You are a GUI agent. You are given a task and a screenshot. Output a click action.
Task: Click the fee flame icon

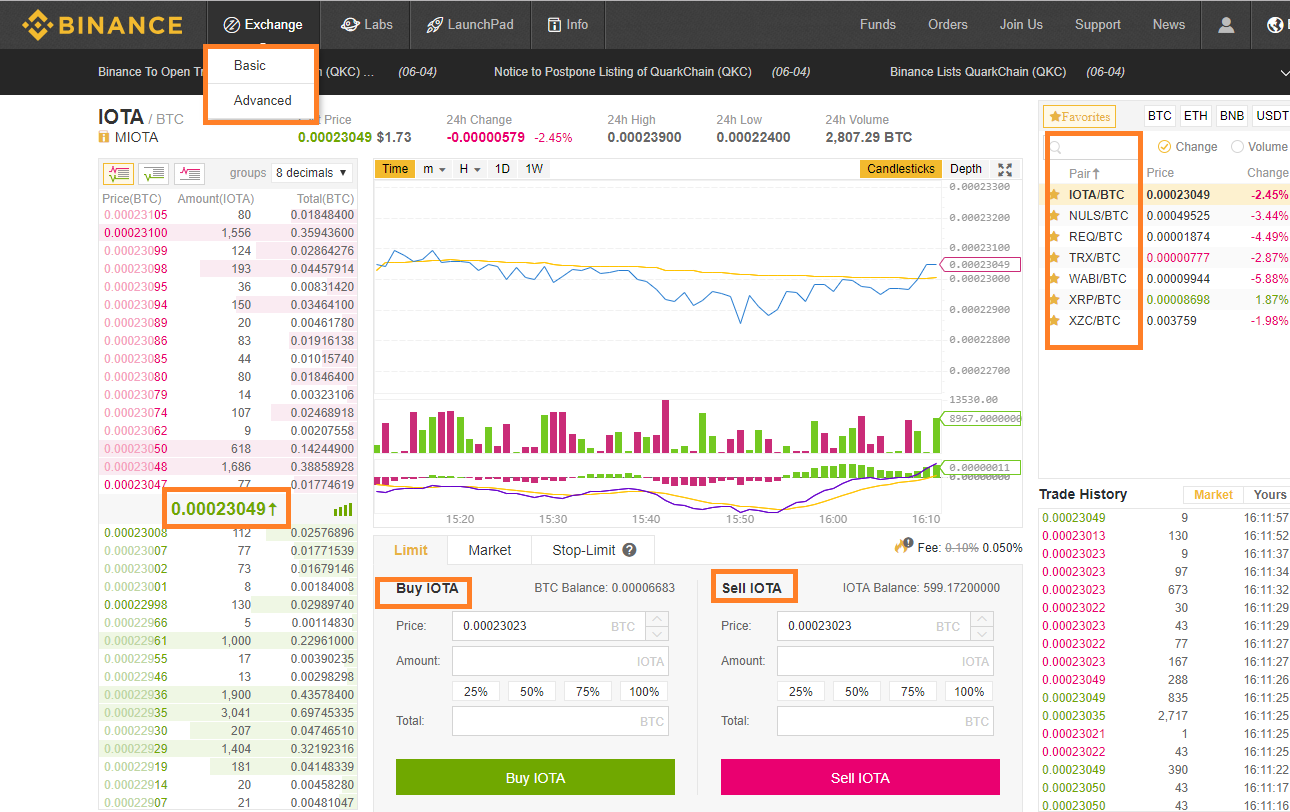(x=903, y=545)
